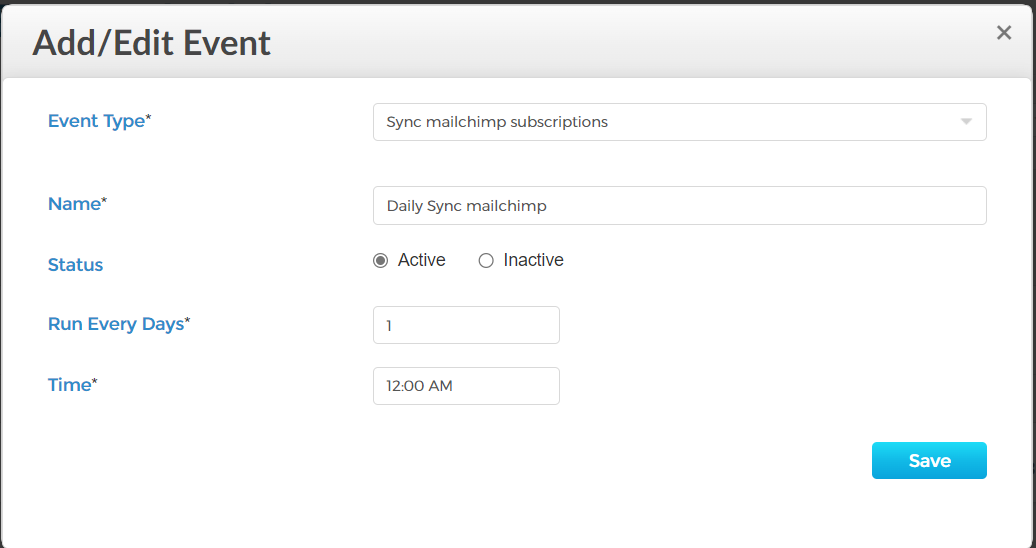This screenshot has height=548, width=1036.
Task: Select the Active status radio button
Action: pos(380,261)
